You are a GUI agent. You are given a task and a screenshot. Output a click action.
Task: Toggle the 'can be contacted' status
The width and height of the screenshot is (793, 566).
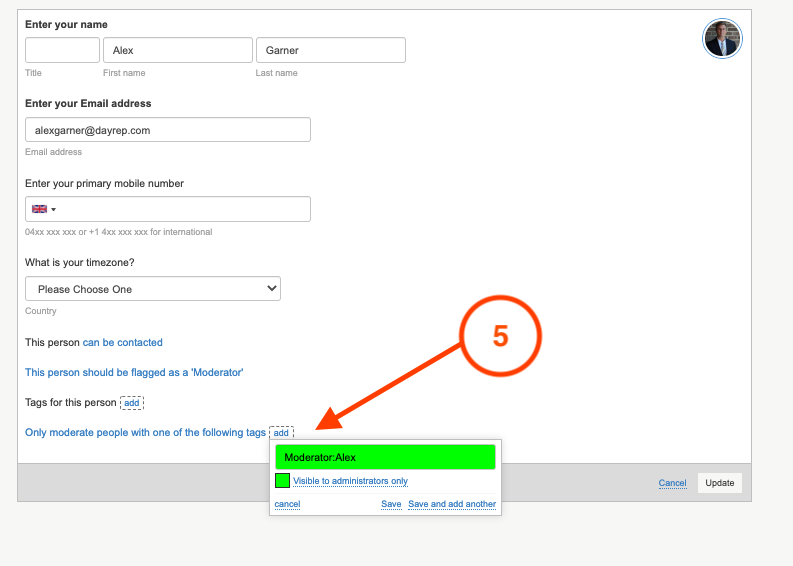tap(122, 342)
